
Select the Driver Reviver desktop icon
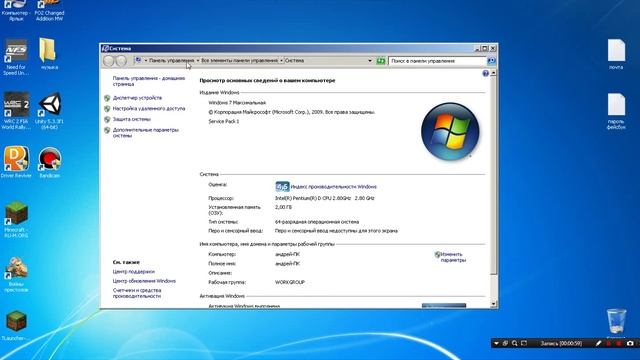(x=16, y=162)
